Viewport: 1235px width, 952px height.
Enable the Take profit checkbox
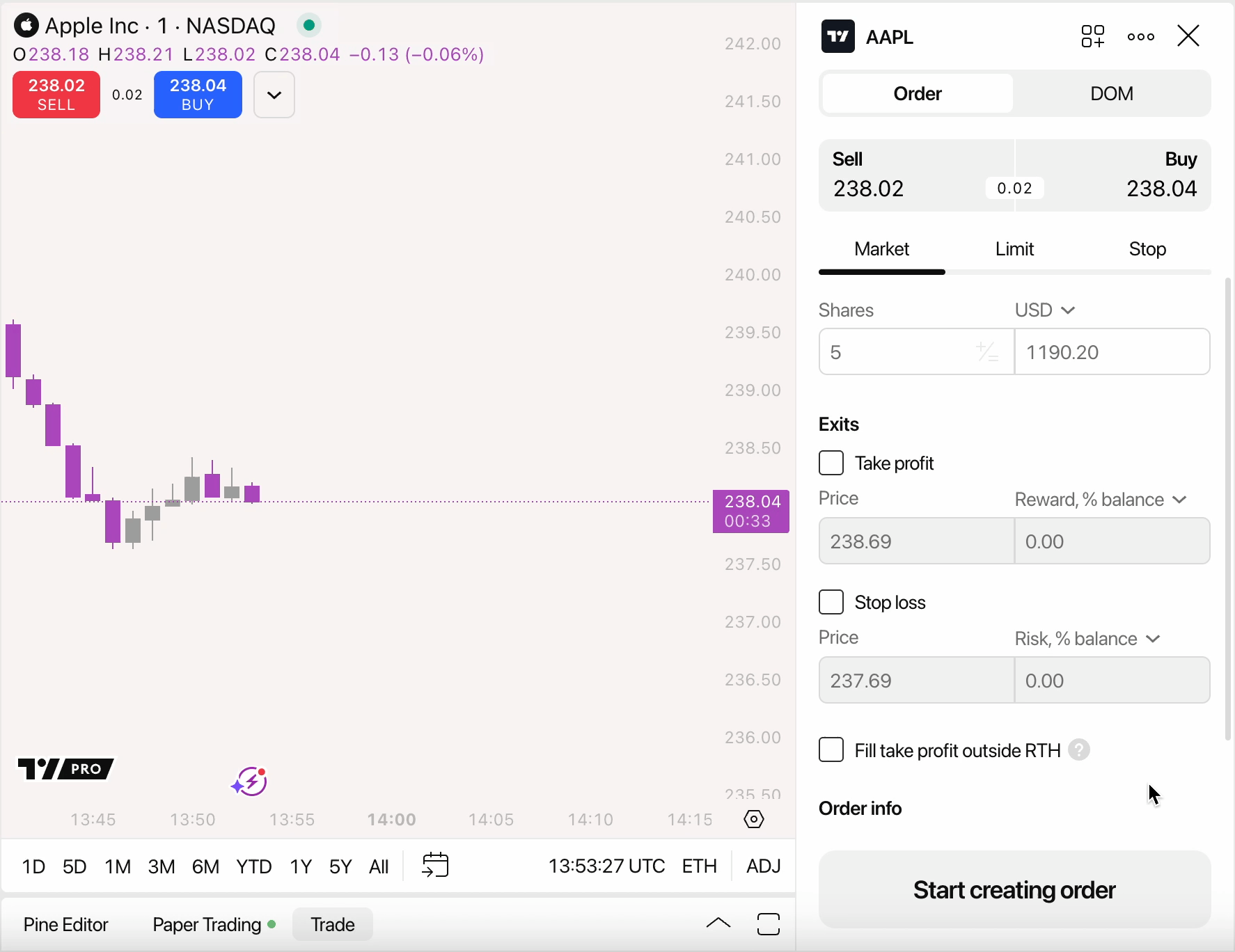tap(831, 463)
